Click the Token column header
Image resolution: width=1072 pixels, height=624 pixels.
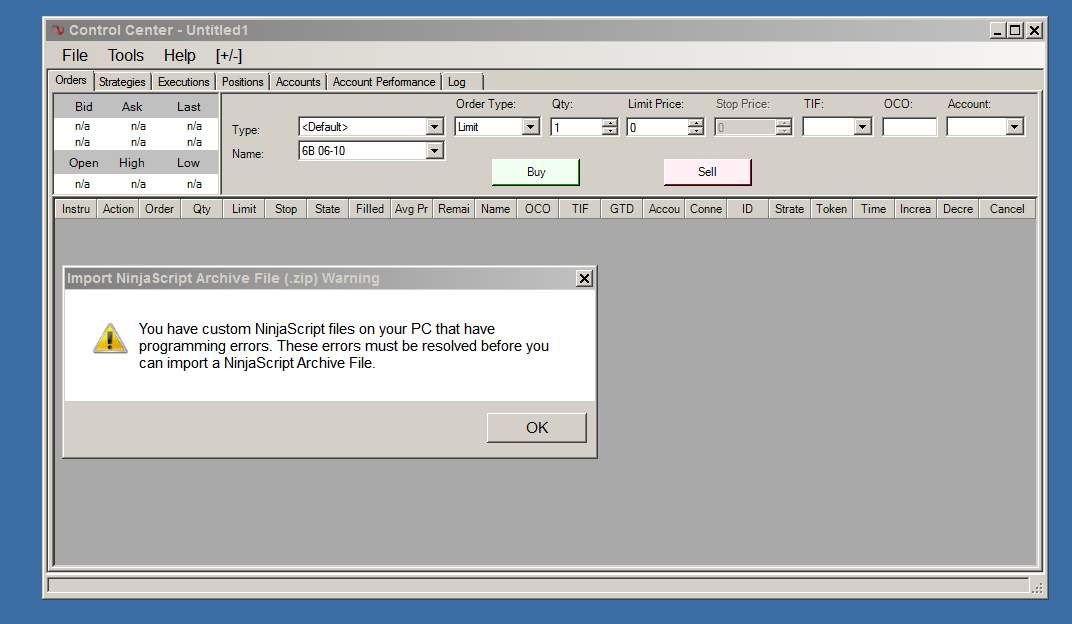(x=831, y=209)
